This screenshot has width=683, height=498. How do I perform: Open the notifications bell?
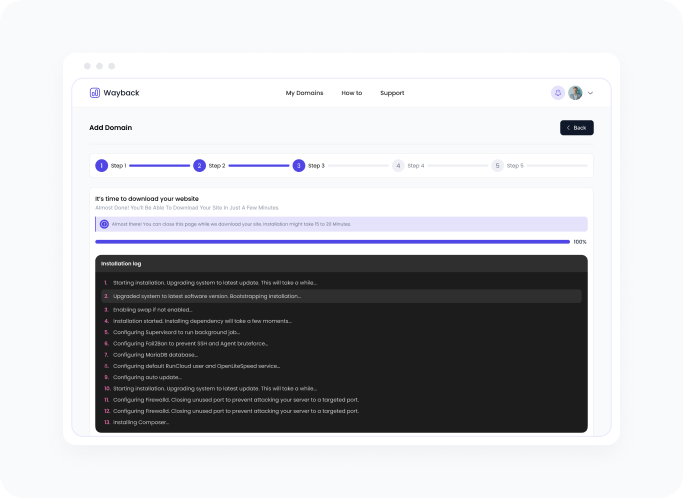tap(557, 93)
